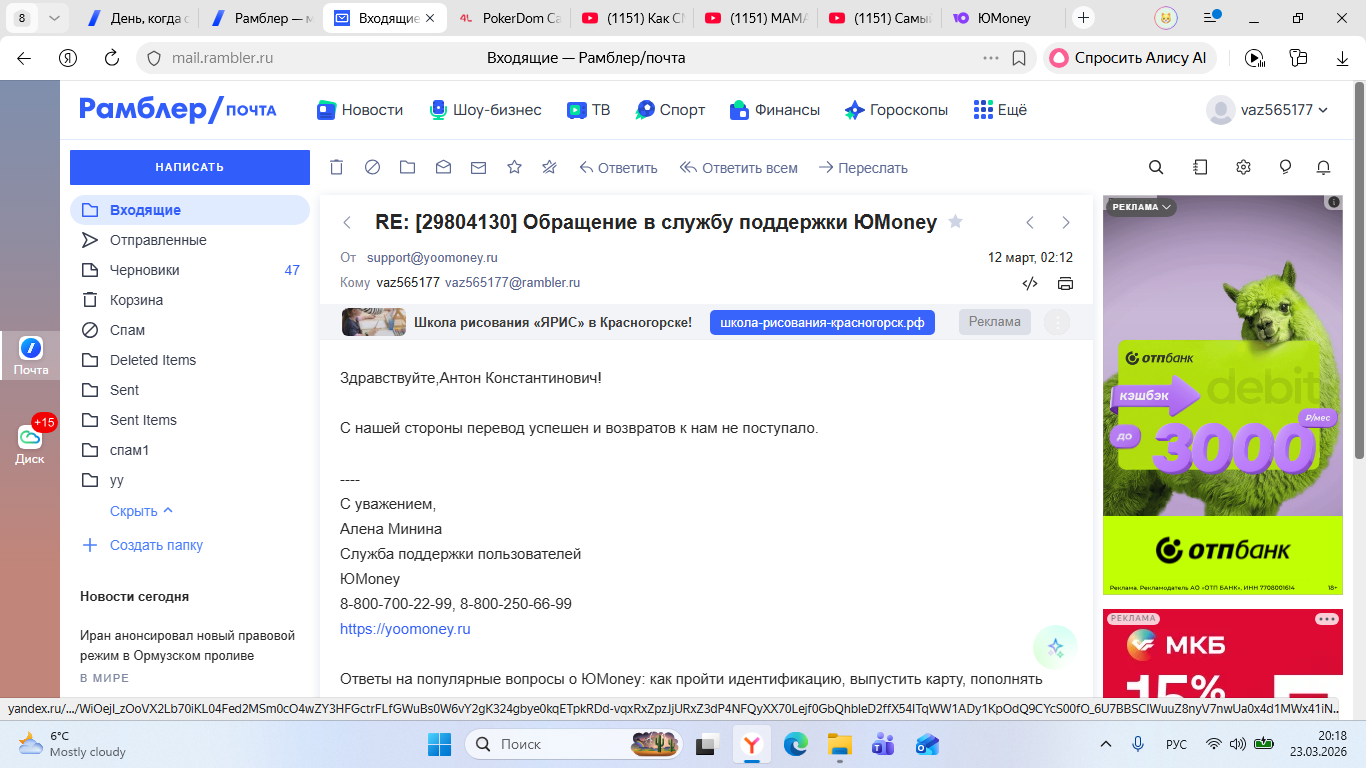1366x768 pixels.
Task: Open mail settings via the gear icon
Action: click(1243, 168)
